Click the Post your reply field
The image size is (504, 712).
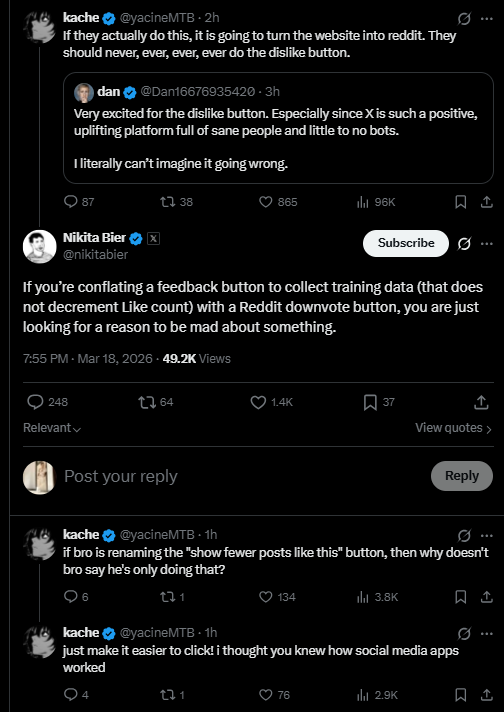tap(245, 476)
